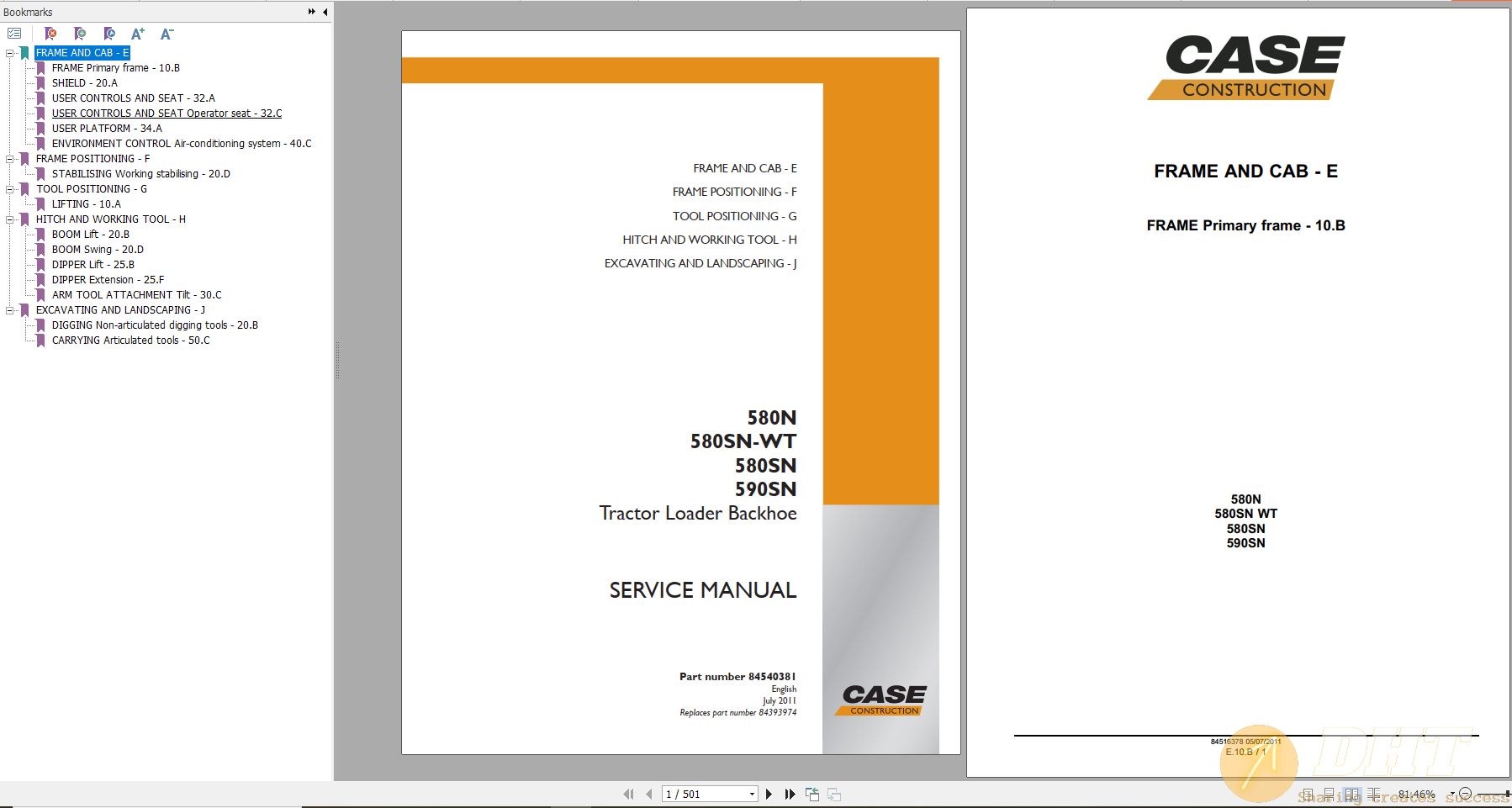Collapse the HITCH AND WORKING TOOL - H node
The image size is (1512, 808).
8,219
